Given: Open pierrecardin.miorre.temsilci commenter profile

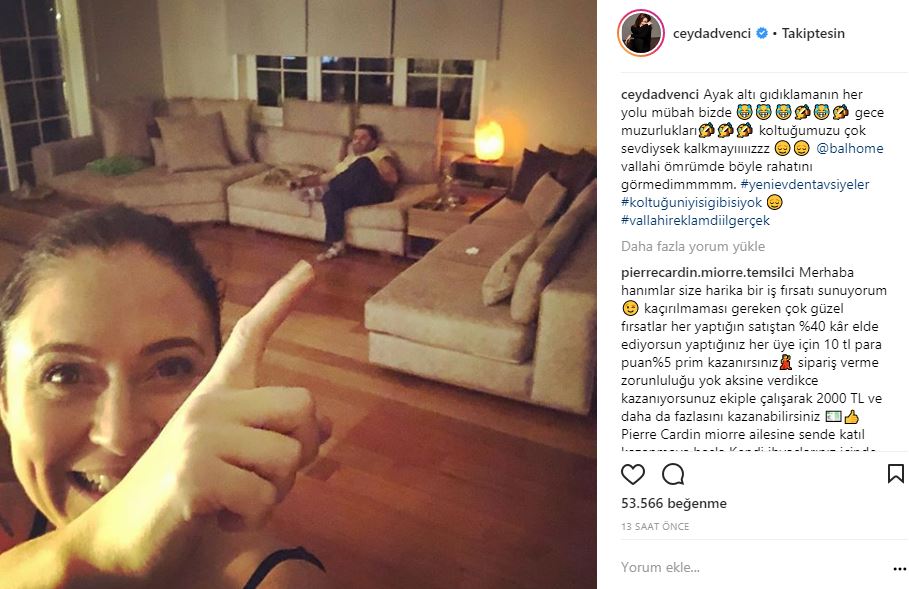Looking at the screenshot, I should [708, 272].
